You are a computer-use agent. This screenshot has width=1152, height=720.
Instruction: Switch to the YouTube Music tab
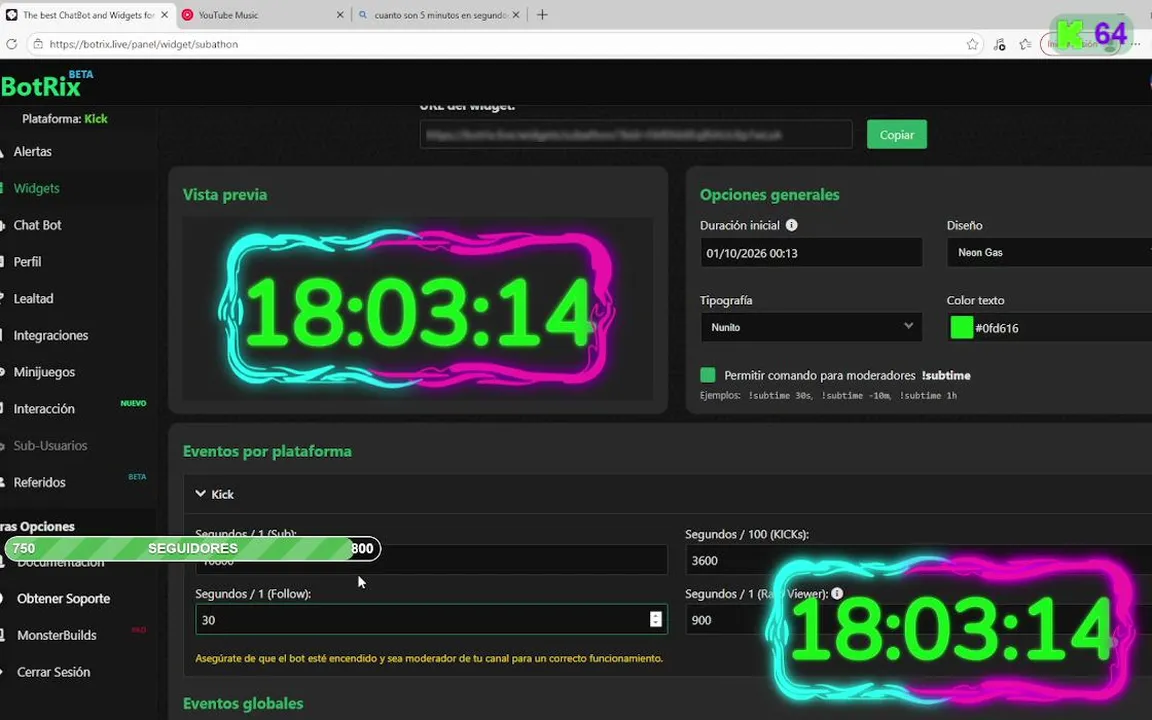[x=263, y=15]
